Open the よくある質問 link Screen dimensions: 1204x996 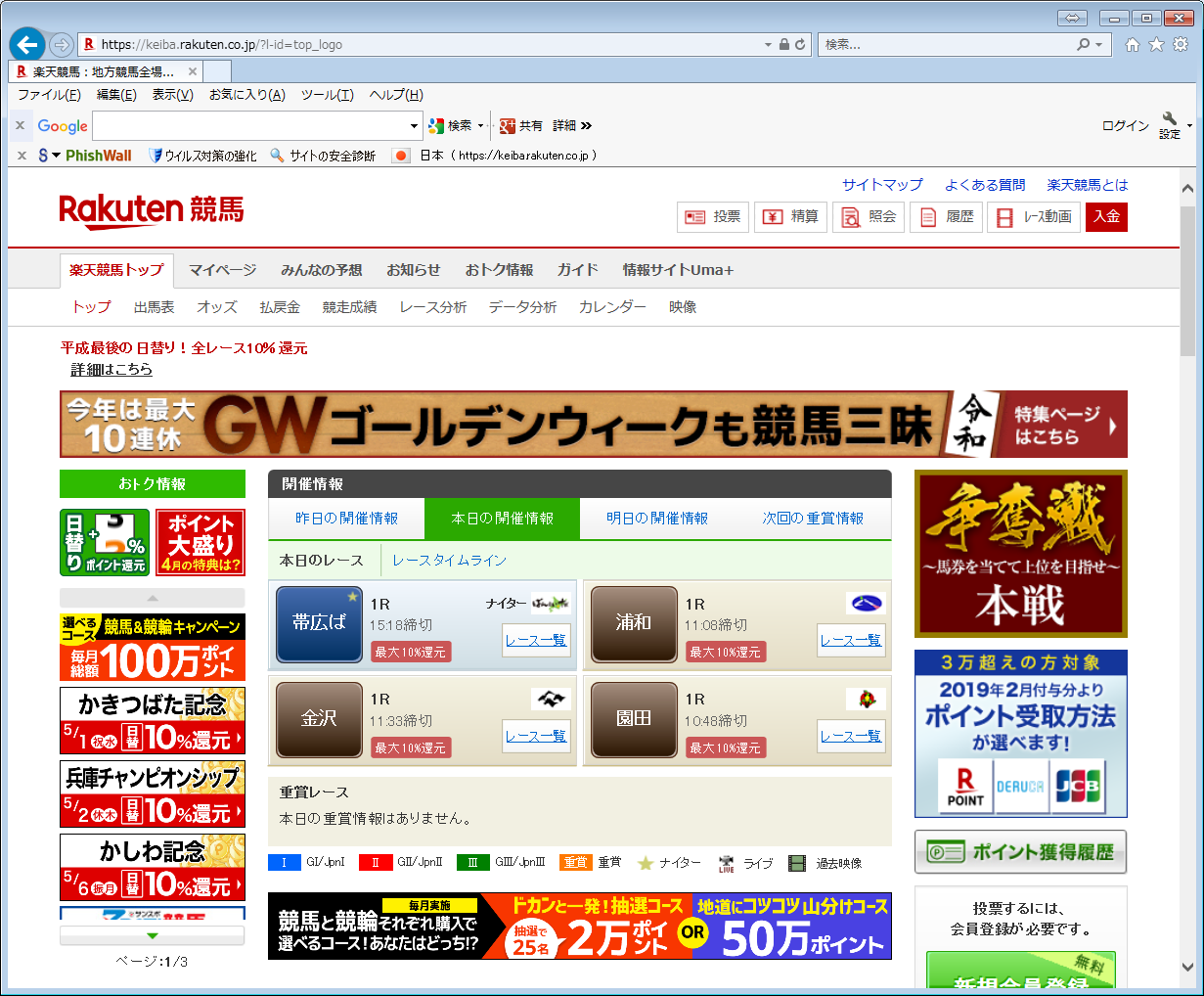[x=985, y=185]
